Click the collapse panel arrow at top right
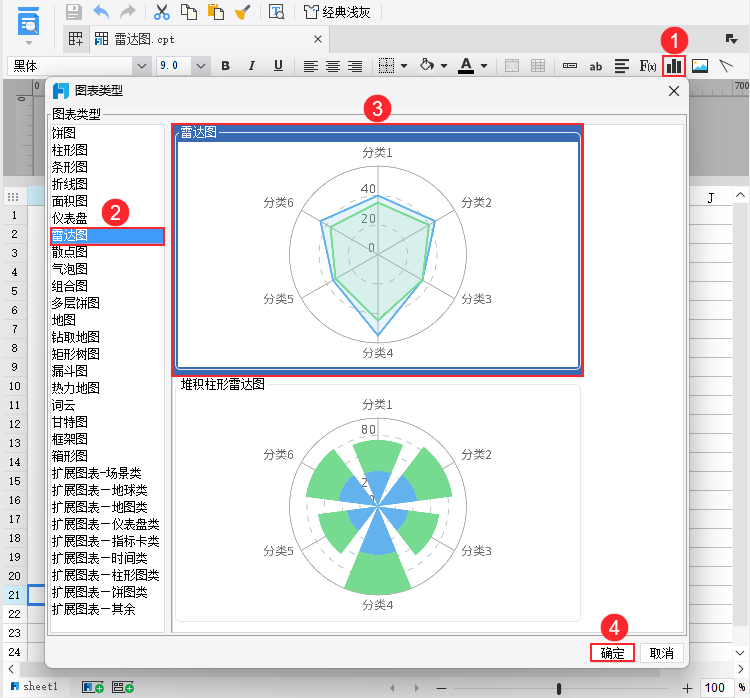 (x=731, y=39)
